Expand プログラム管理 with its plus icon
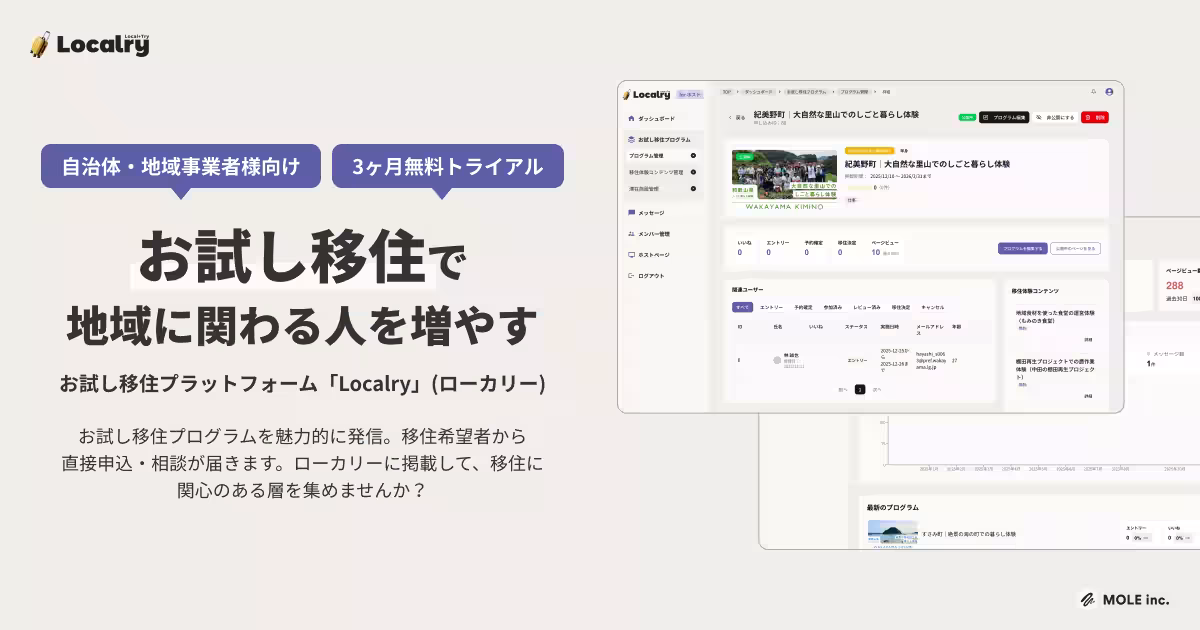1200x630 pixels. click(x=693, y=155)
